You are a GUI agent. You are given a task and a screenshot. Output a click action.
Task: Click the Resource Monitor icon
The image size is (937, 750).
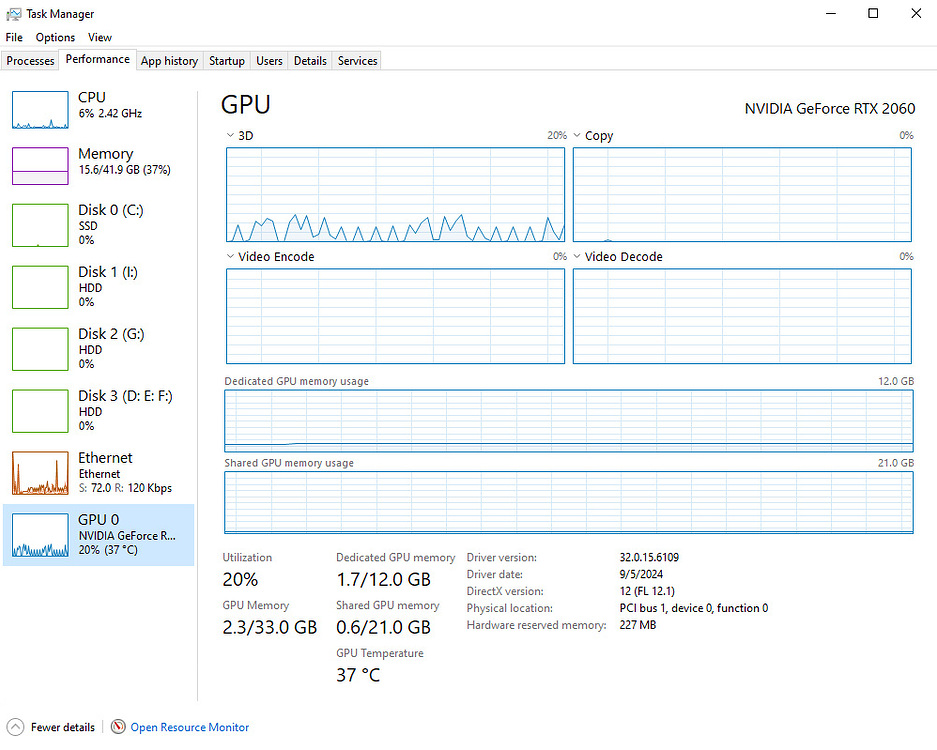[x=118, y=727]
